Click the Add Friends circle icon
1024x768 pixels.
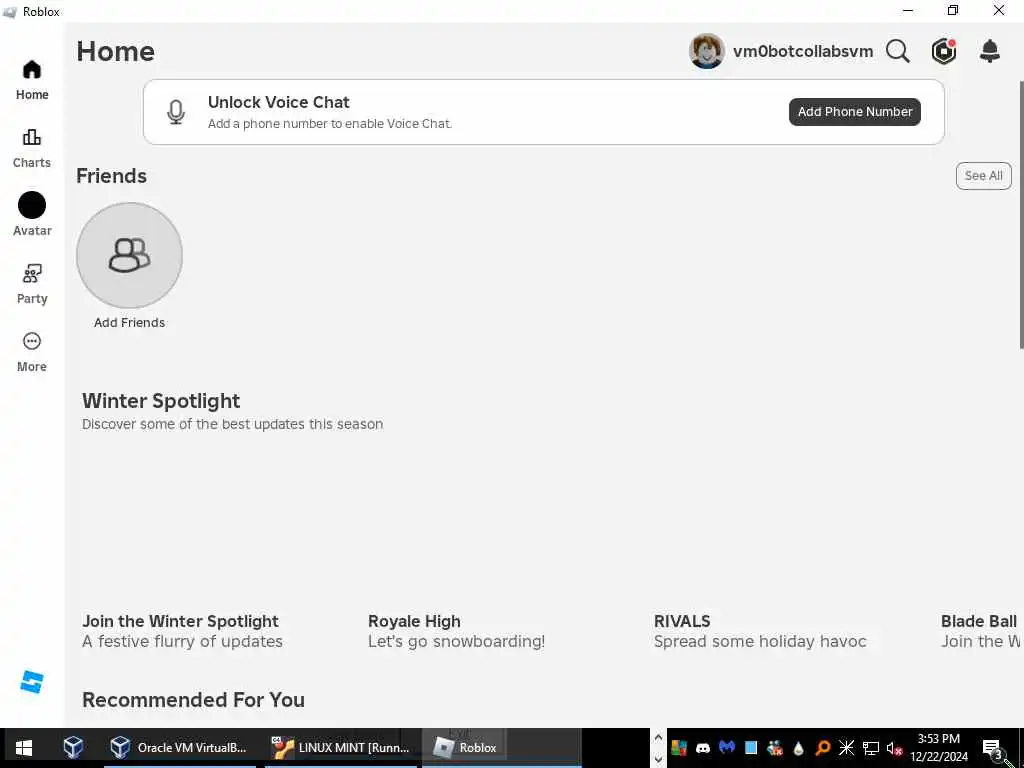[129, 255]
